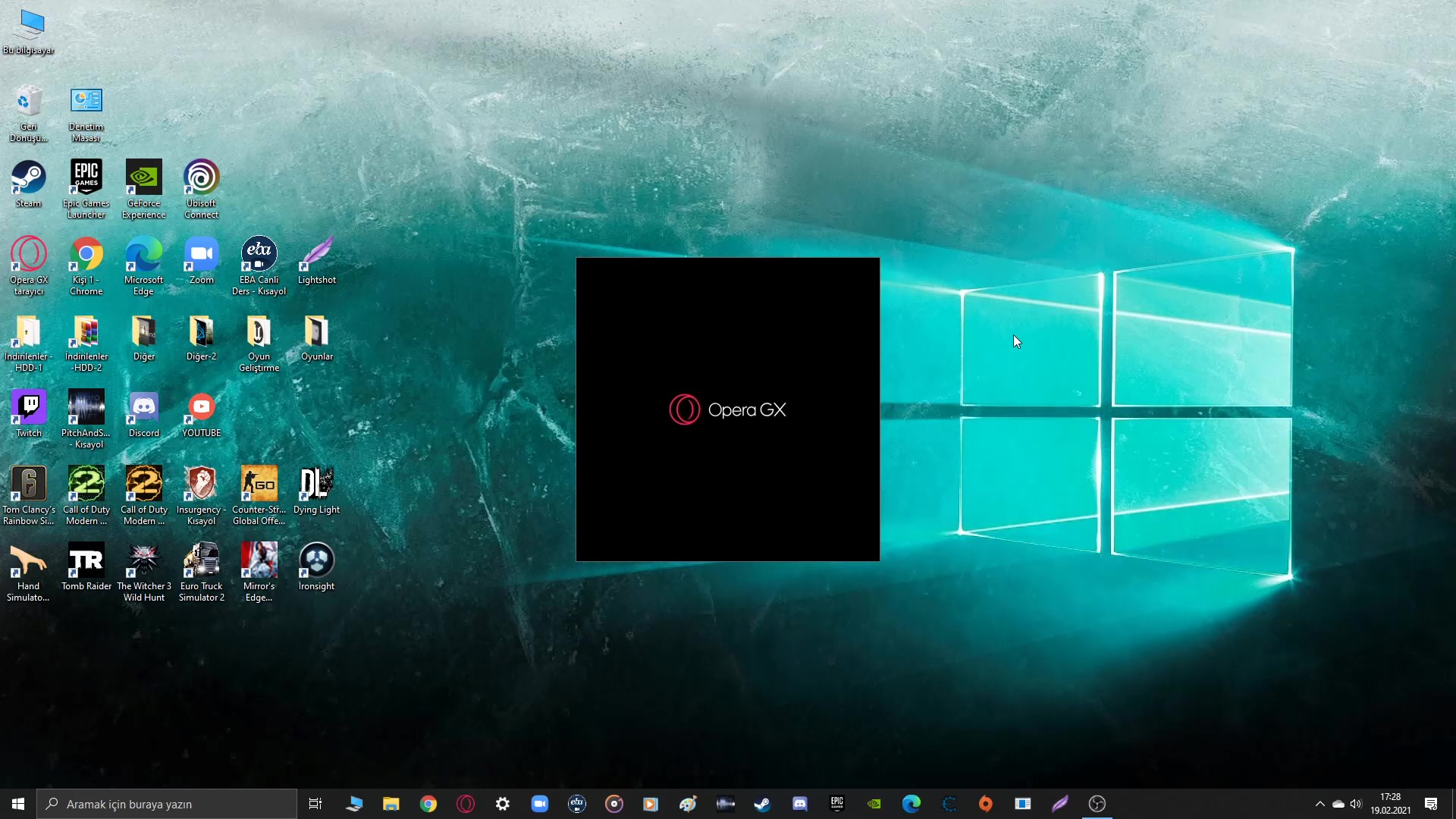Open Task View in taskbar
The height and width of the screenshot is (819, 1456).
click(315, 804)
